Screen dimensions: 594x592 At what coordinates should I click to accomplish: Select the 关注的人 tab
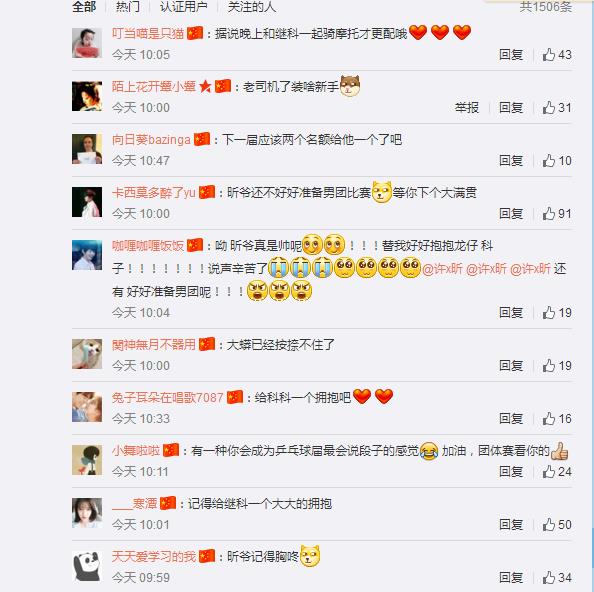(x=252, y=6)
